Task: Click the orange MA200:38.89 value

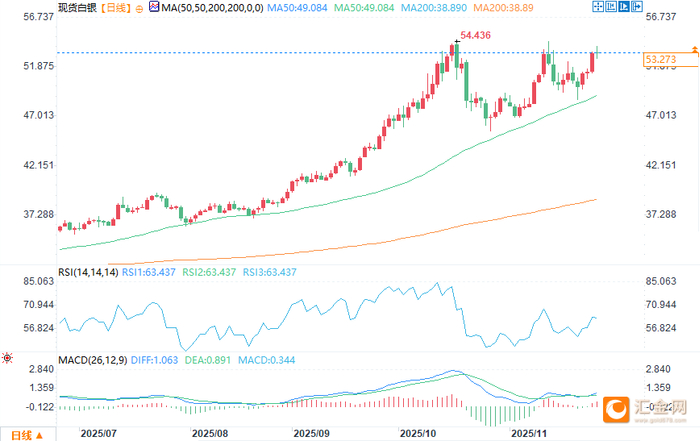Action: [503, 8]
